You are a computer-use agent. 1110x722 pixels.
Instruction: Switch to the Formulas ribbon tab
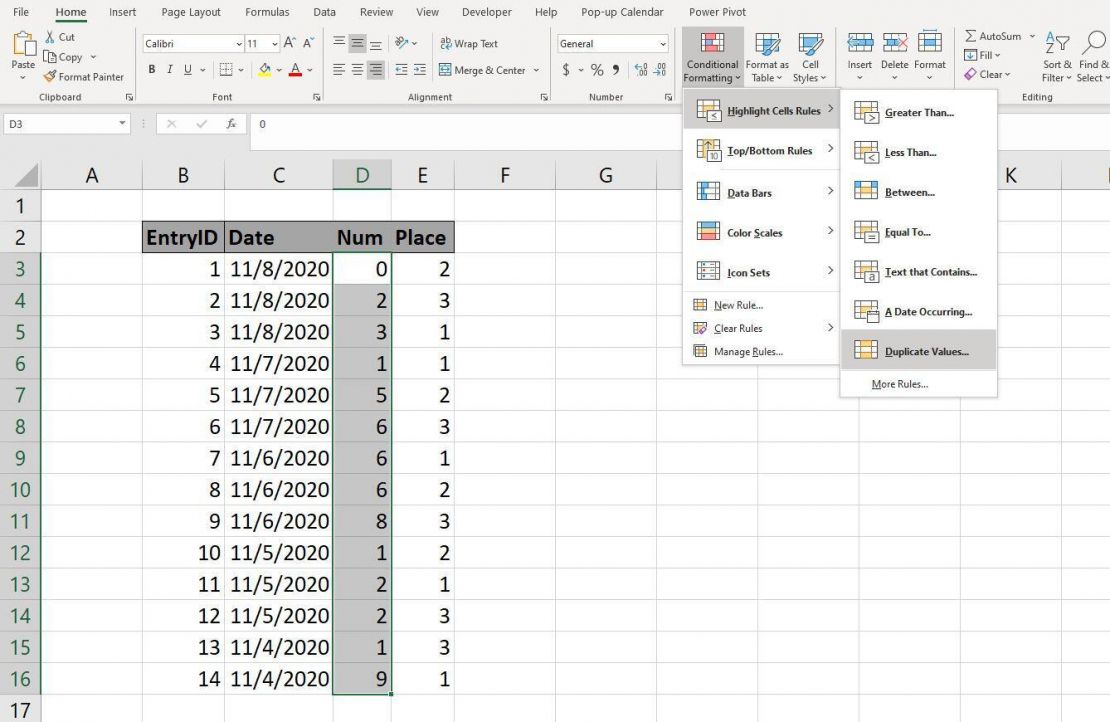267,12
